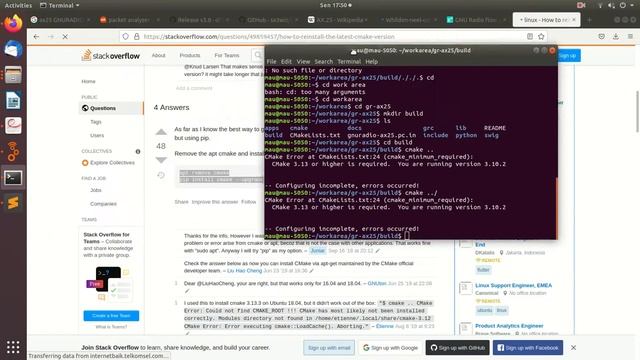This screenshot has width=640, height=360.
Task: Open the clock and calendar menu
Action: click(x=336, y=5)
